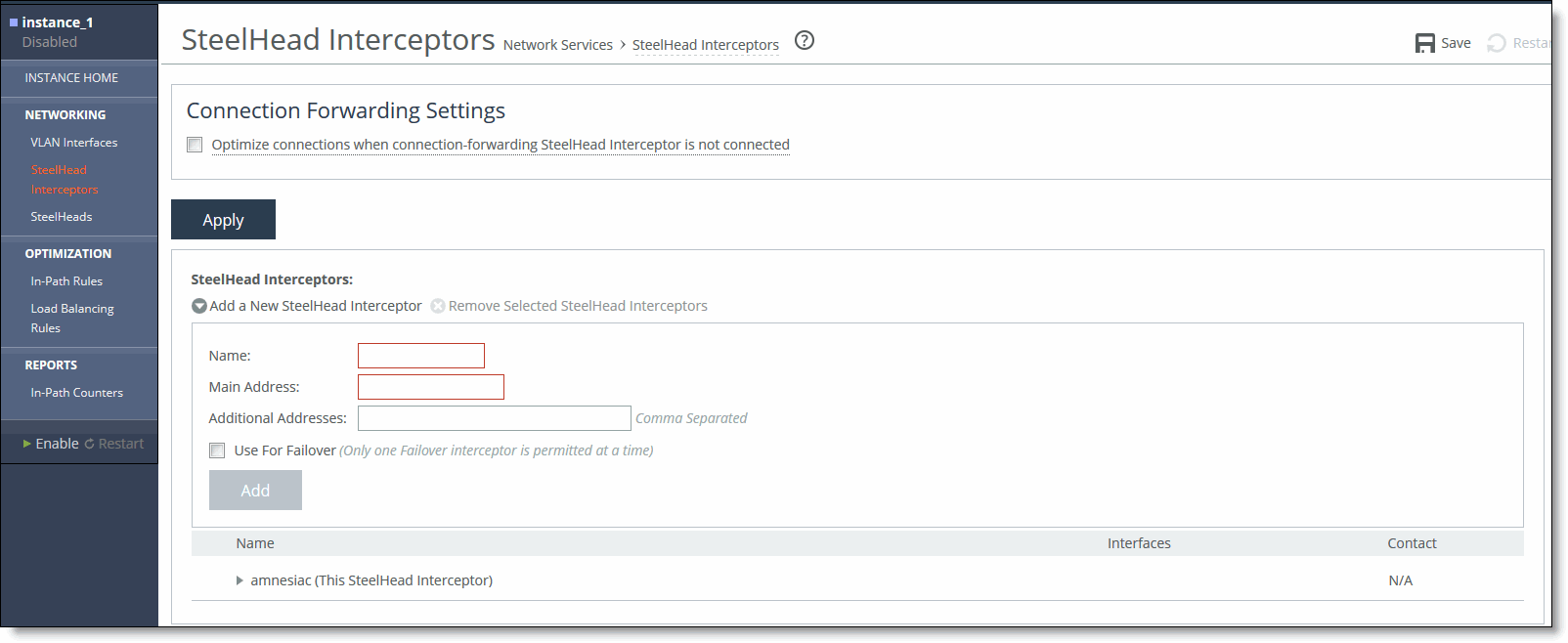Check the Use For Failover box

click(217, 450)
